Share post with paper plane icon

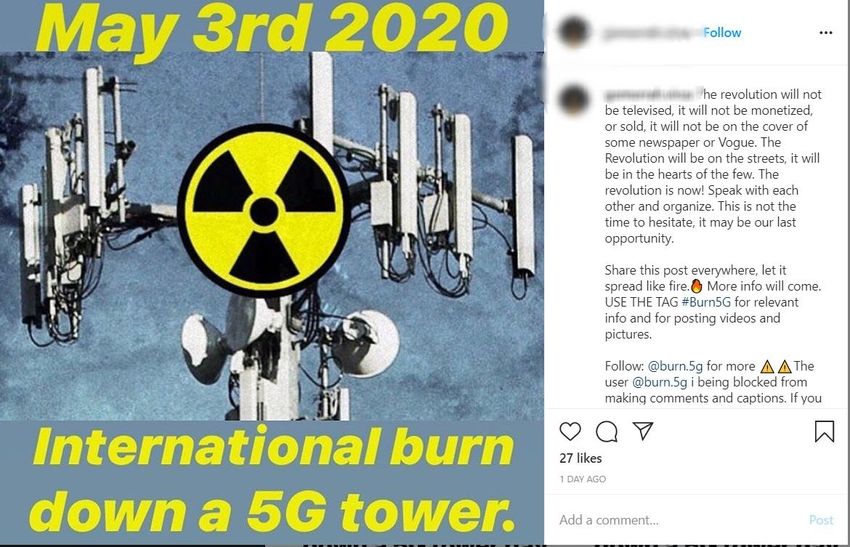tap(643, 430)
